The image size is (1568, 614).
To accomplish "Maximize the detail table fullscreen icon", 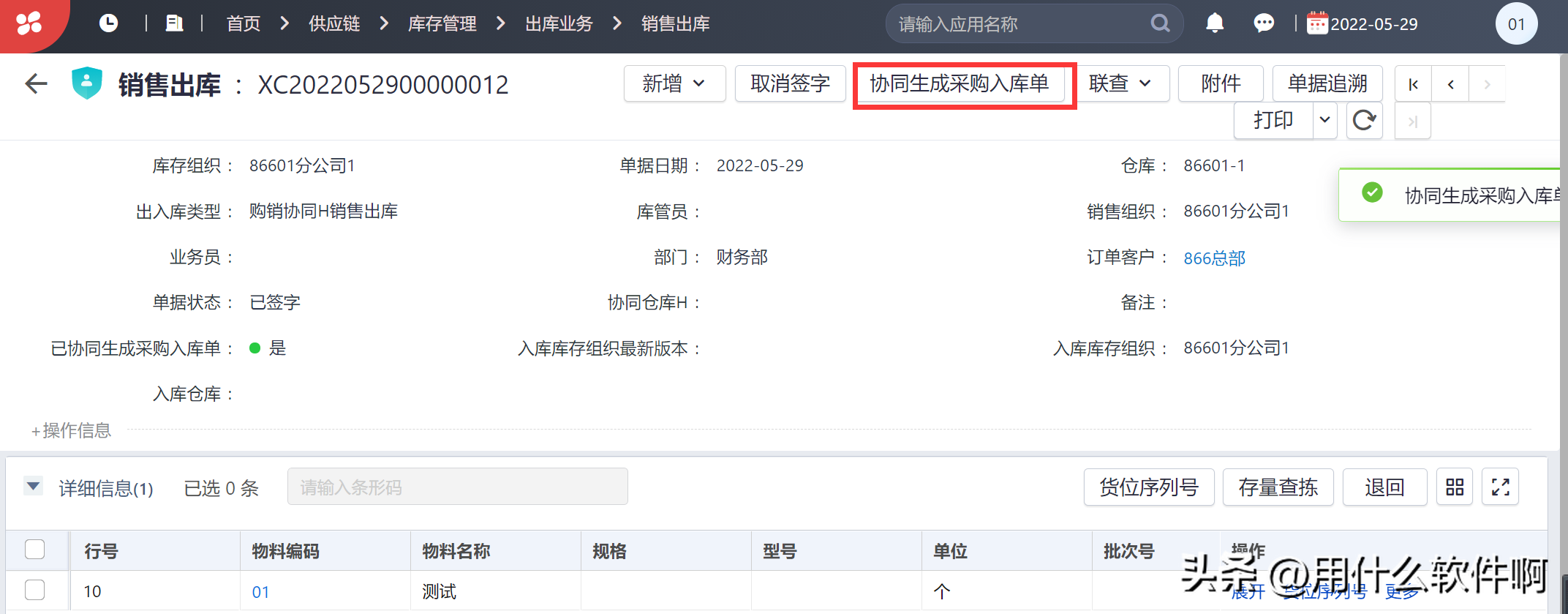I will pos(1500,487).
